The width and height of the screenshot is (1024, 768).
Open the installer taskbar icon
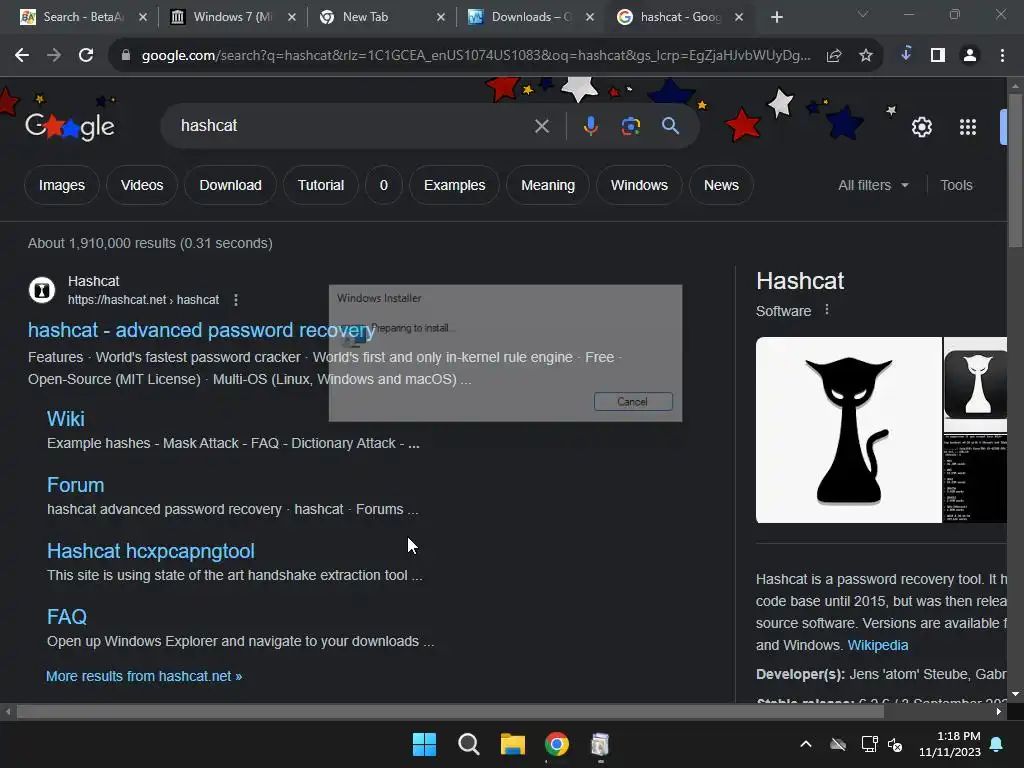[600, 744]
